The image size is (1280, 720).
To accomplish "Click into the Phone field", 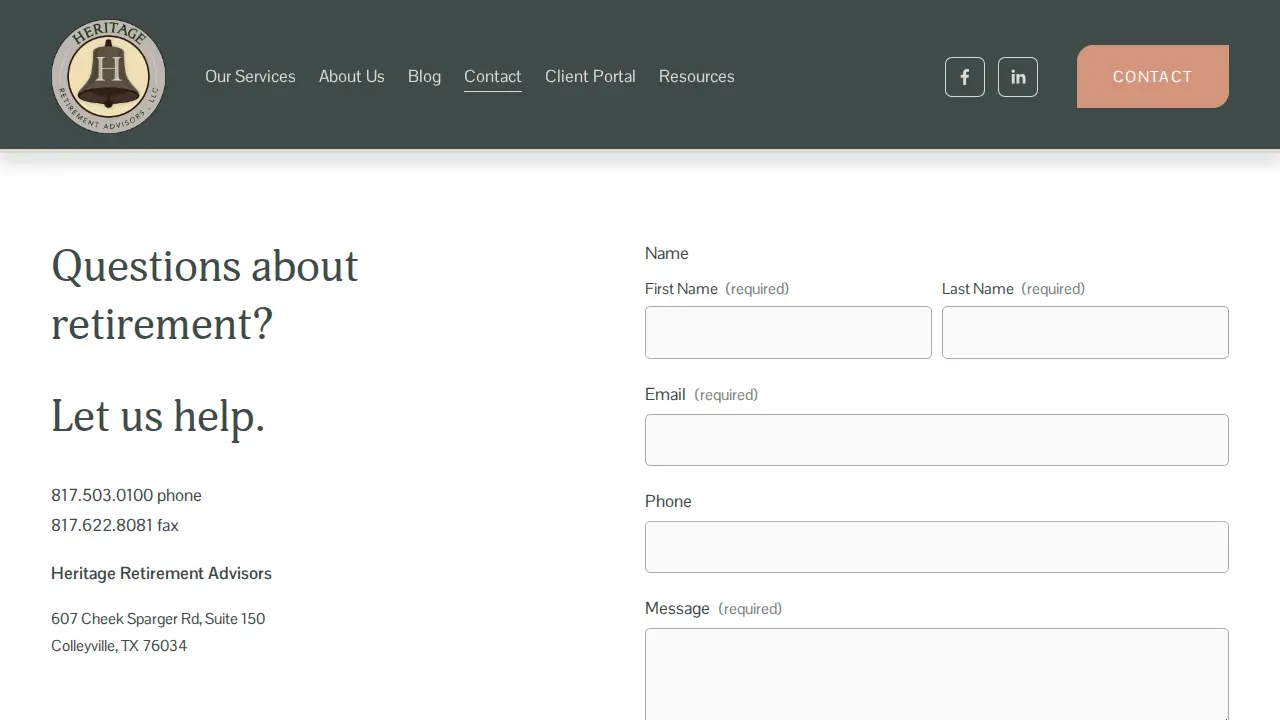I will [x=937, y=547].
